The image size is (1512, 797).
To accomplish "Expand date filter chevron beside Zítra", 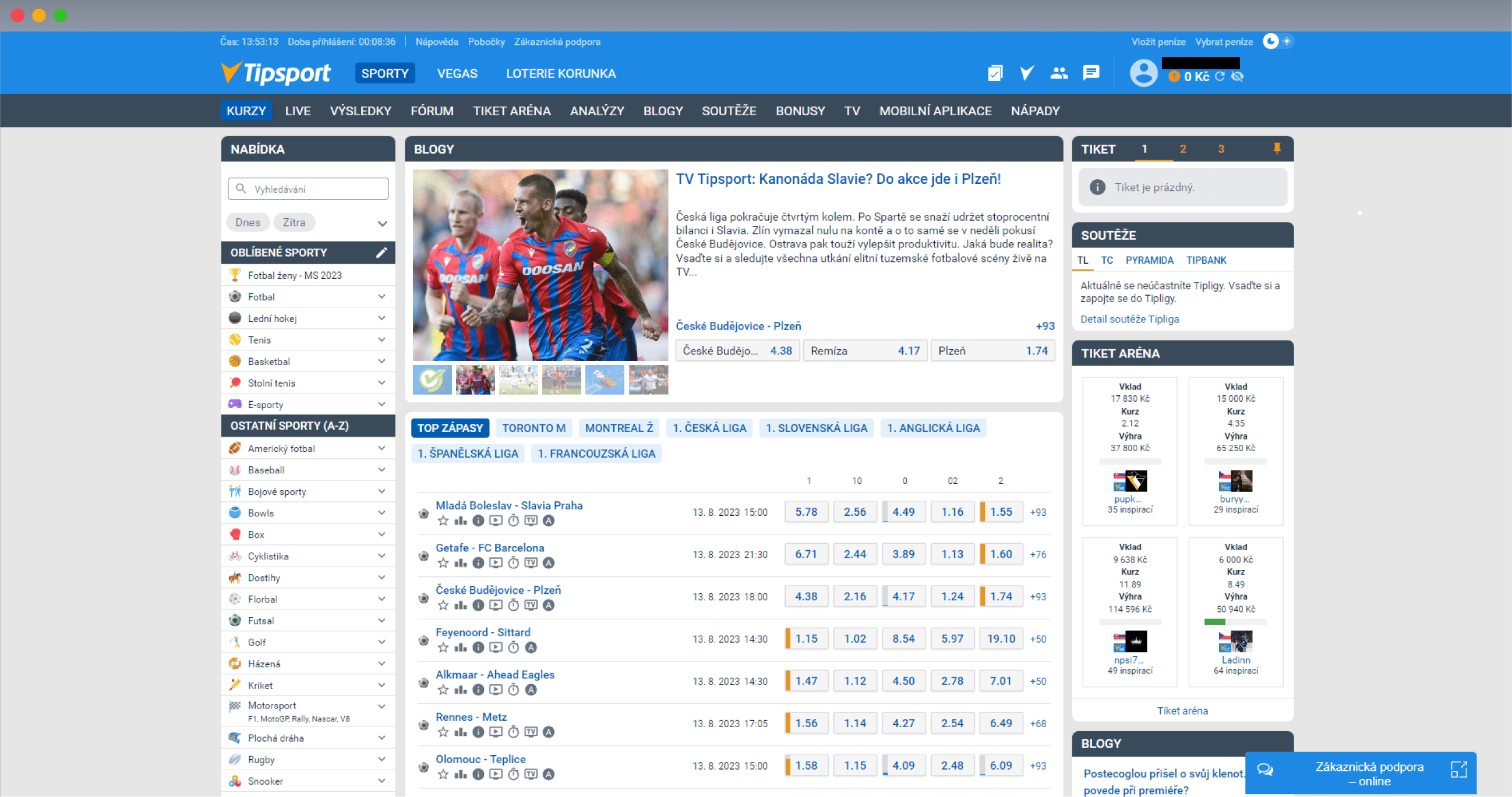I will click(382, 224).
